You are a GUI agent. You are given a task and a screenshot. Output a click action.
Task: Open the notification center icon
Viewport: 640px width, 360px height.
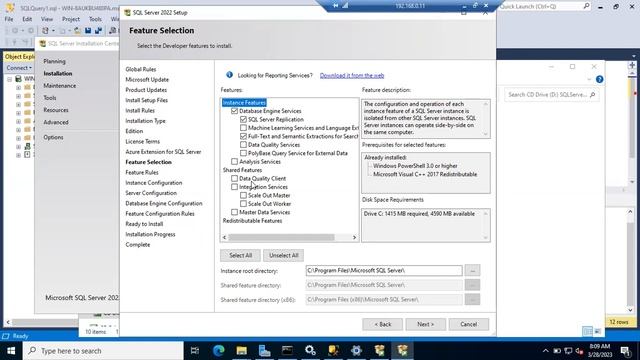tap(626, 351)
